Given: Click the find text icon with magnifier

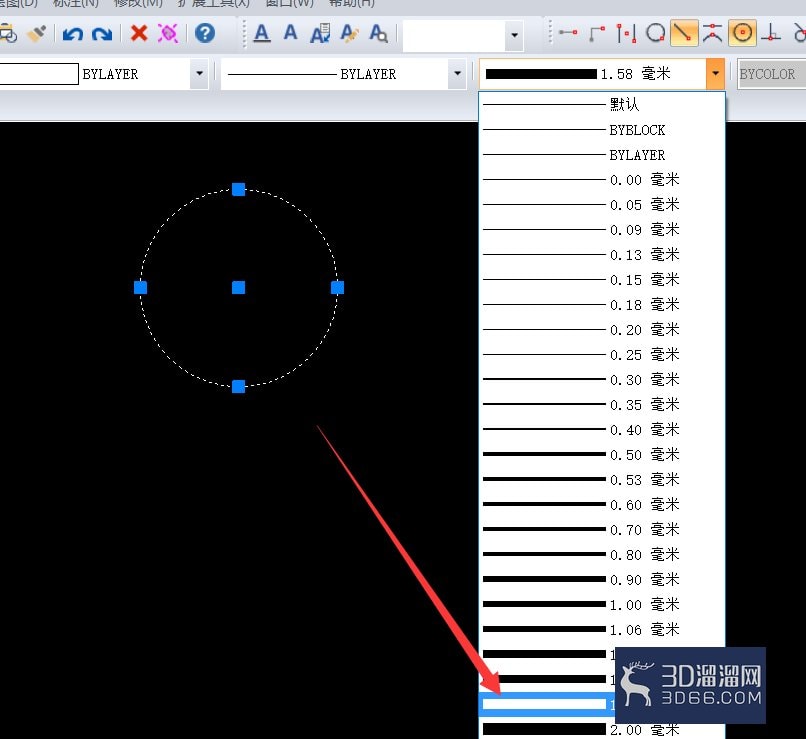Looking at the screenshot, I should click(379, 33).
